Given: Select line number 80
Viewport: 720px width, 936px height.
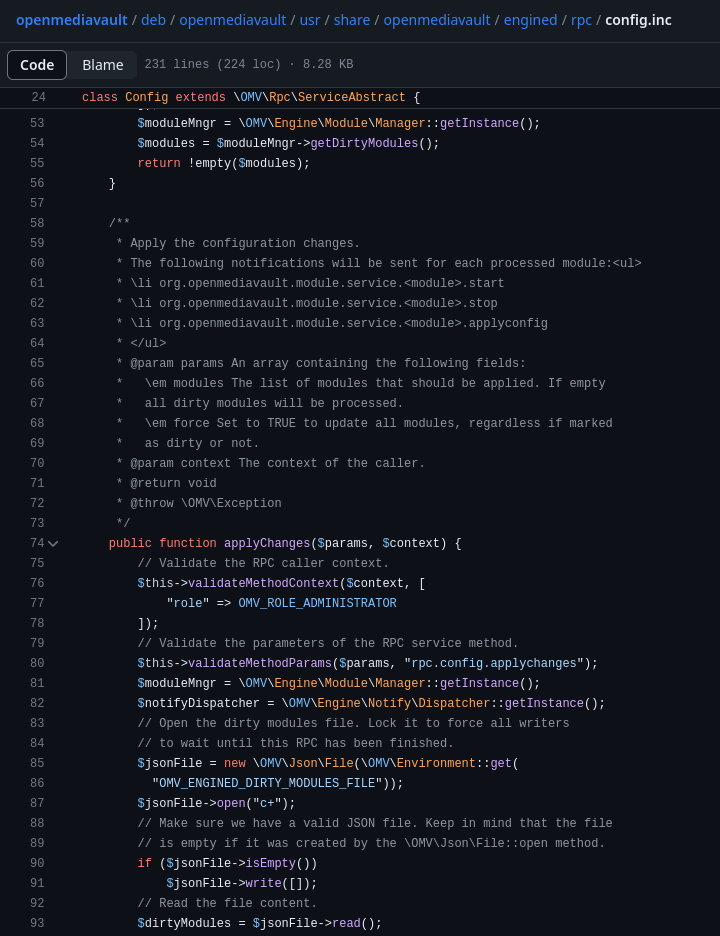Looking at the screenshot, I should click(x=37, y=664).
